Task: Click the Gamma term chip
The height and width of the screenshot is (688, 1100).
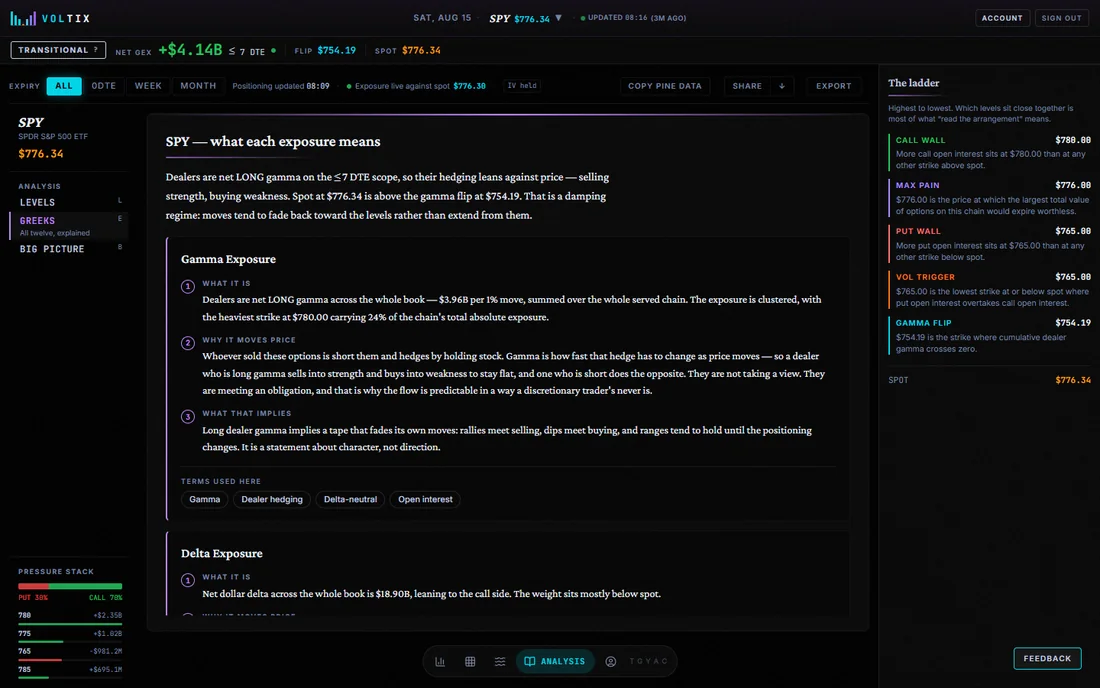Action: [x=204, y=499]
